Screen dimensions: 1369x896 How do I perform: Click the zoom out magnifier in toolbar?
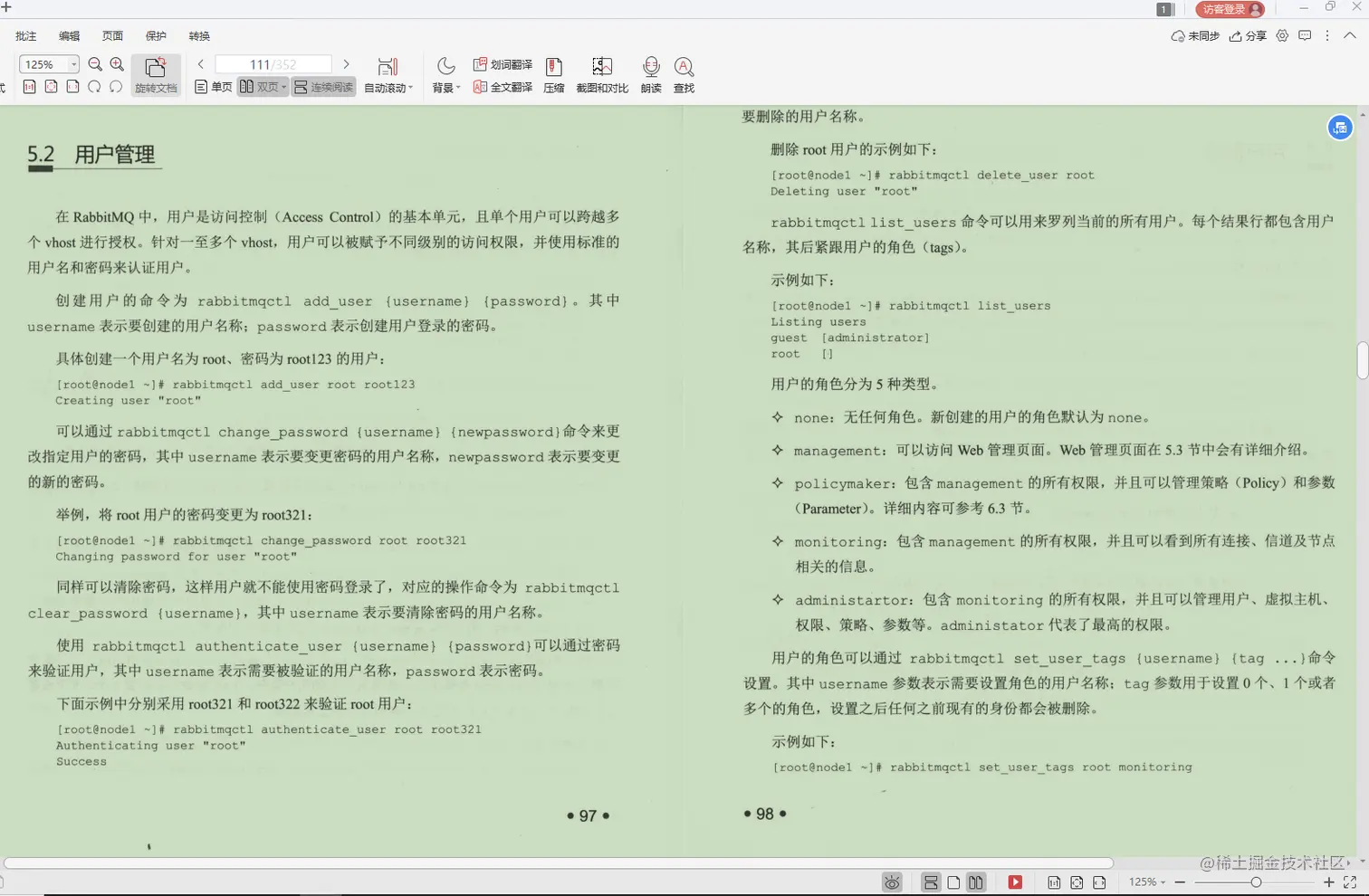[95, 64]
